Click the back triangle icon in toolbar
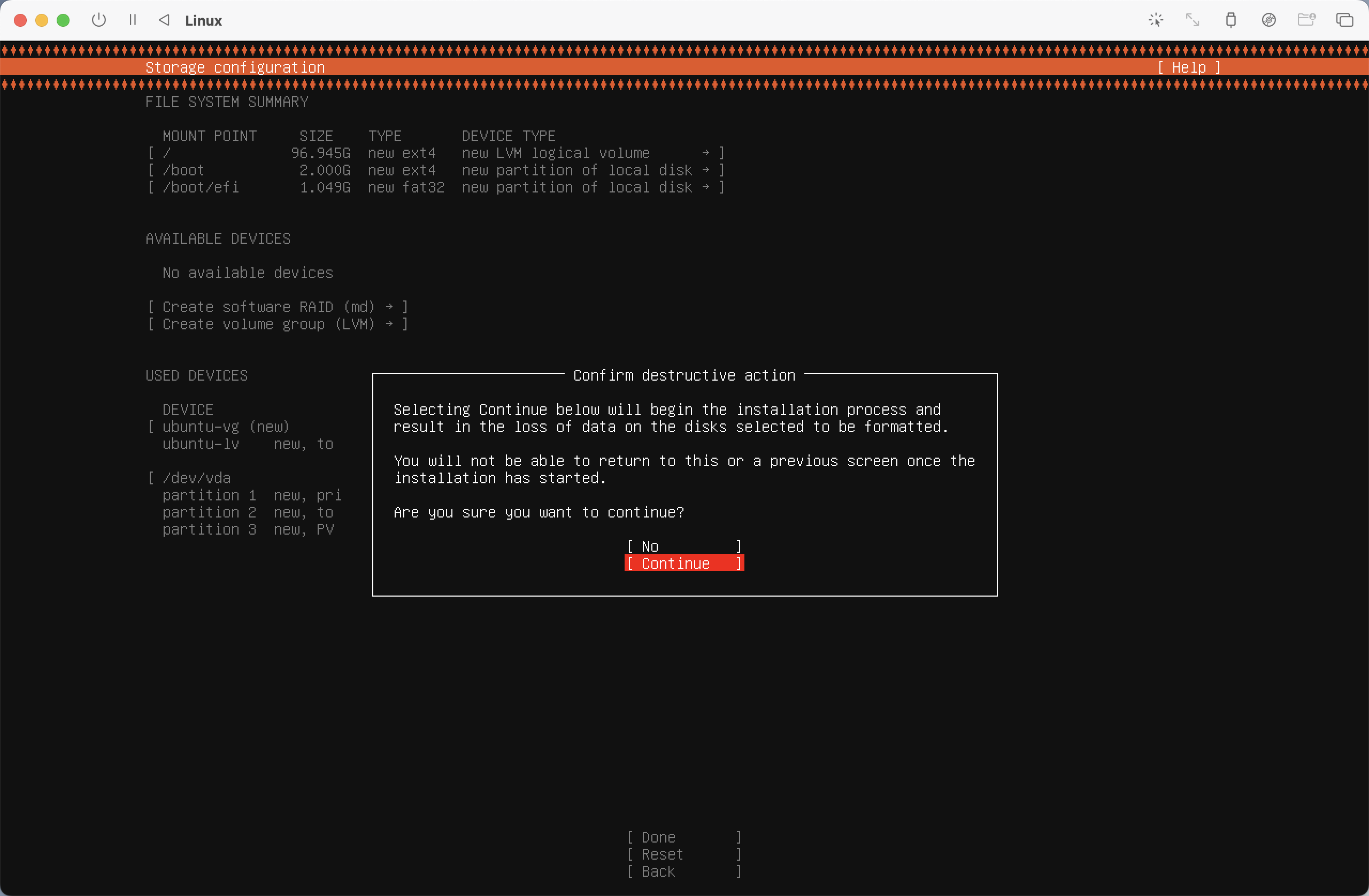Screen dimensions: 1369x896 click(x=165, y=20)
